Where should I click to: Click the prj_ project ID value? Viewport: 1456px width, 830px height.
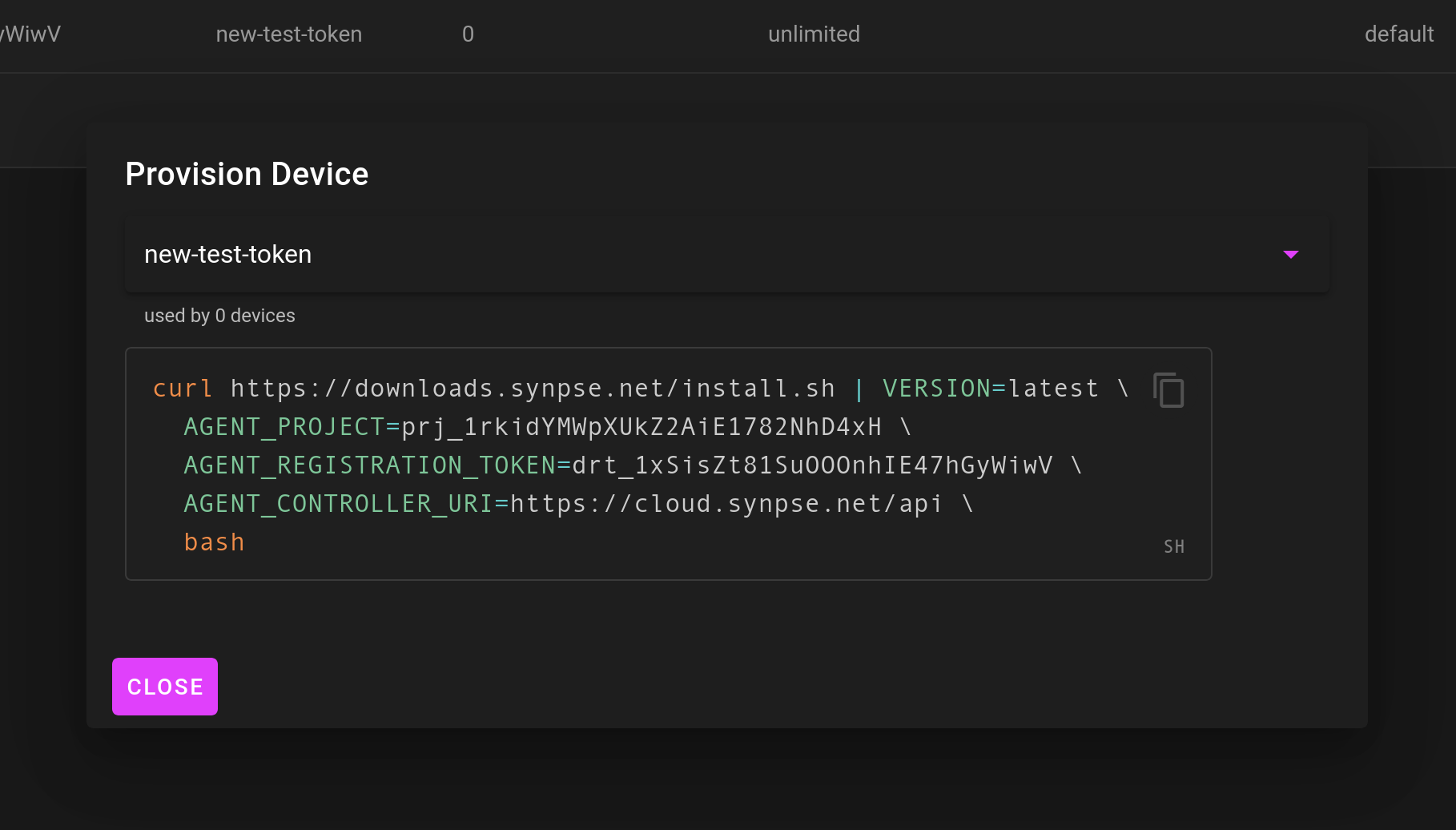641,427
